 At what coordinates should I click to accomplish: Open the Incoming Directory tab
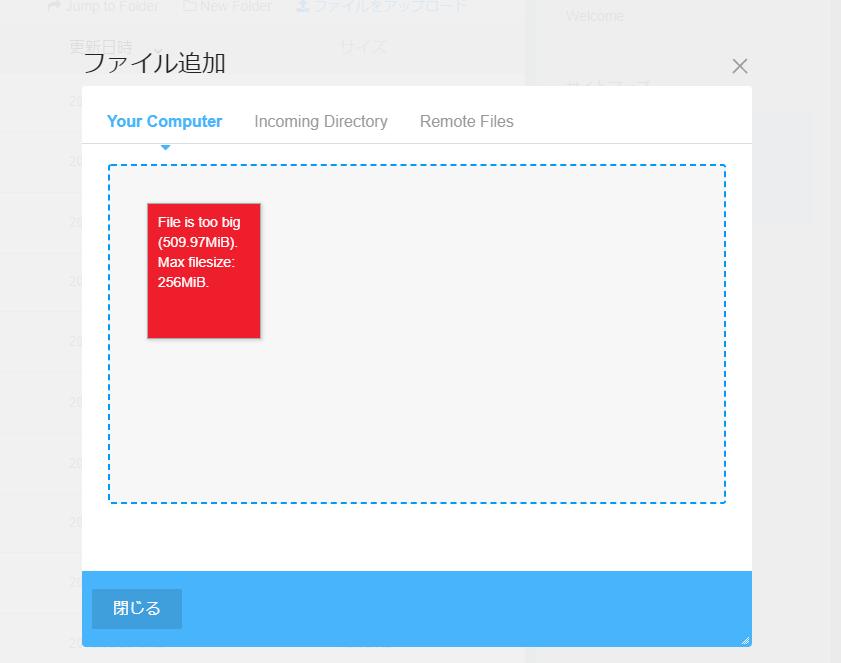(321, 121)
